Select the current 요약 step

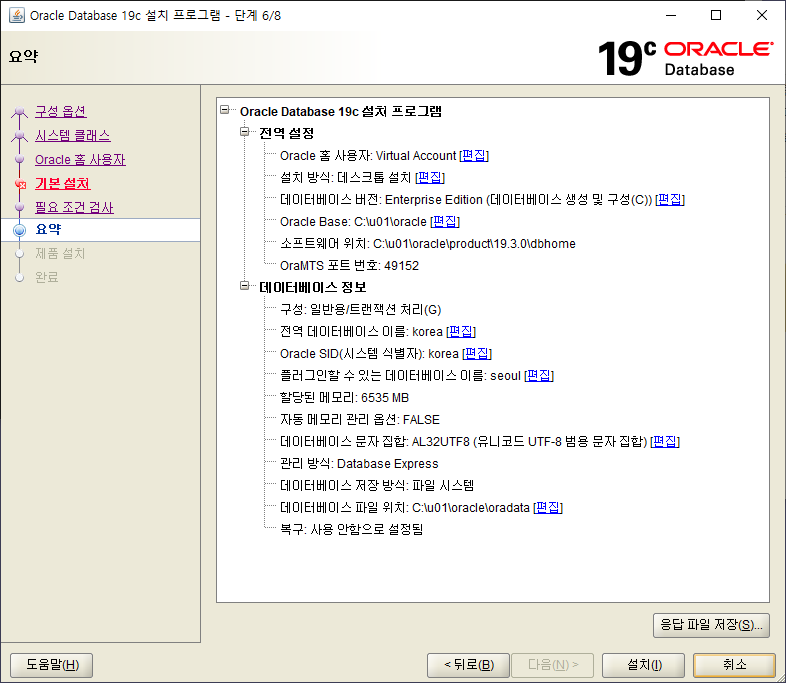click(48, 230)
